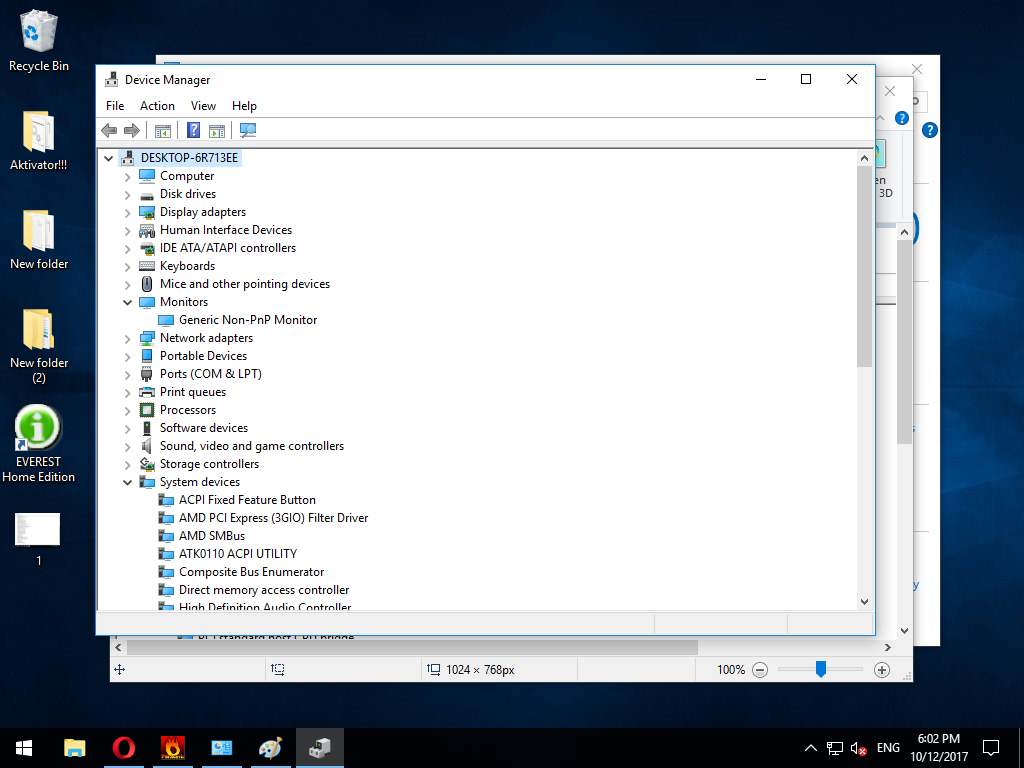Select Direct memory access controller
This screenshot has height=768, width=1024.
pos(264,590)
